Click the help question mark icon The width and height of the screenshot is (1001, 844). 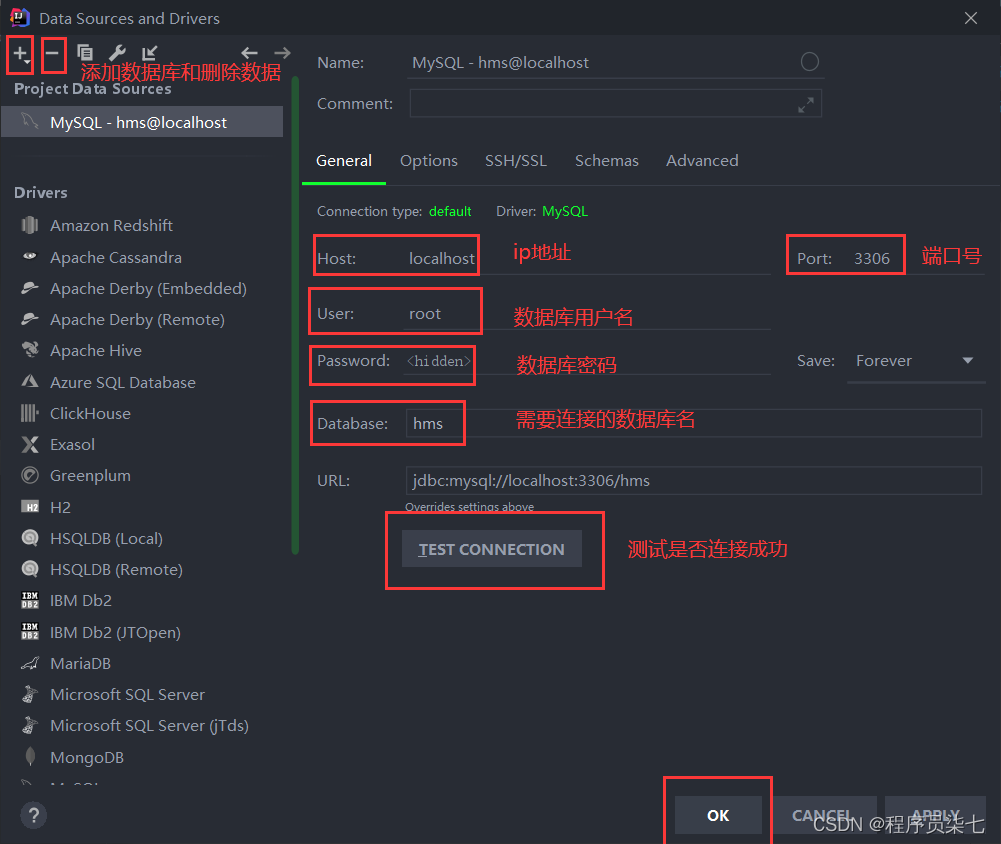pos(34,815)
